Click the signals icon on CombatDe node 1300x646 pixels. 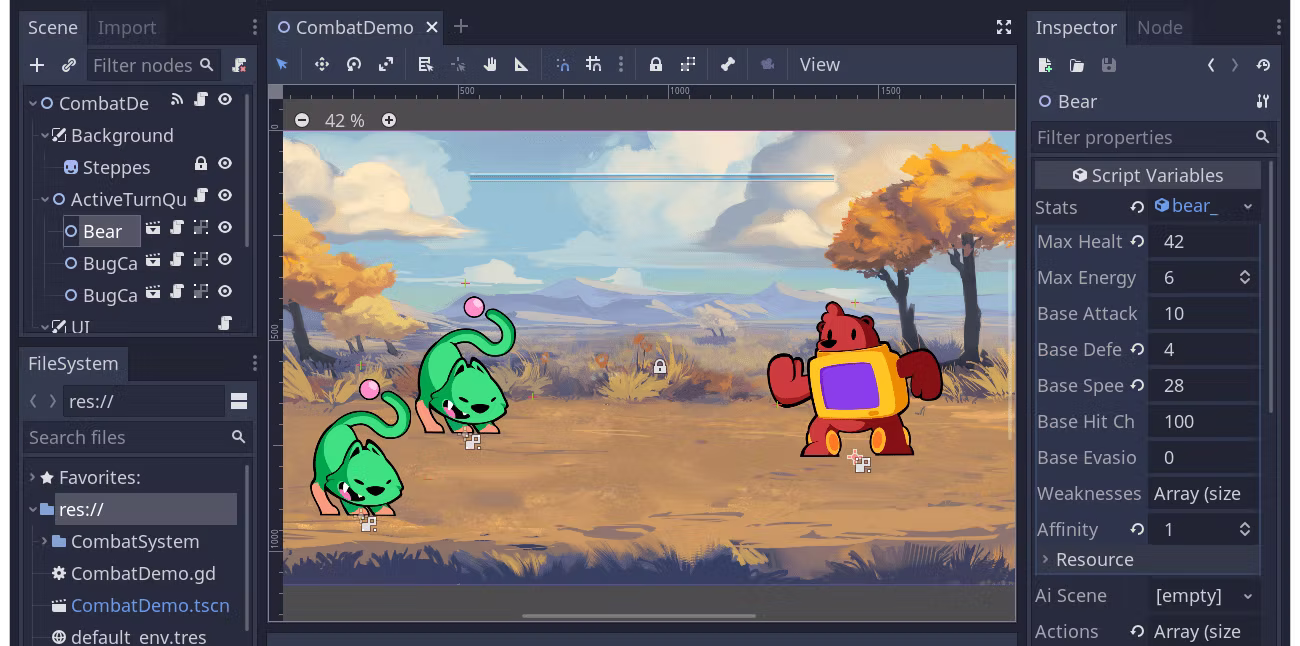[177, 99]
